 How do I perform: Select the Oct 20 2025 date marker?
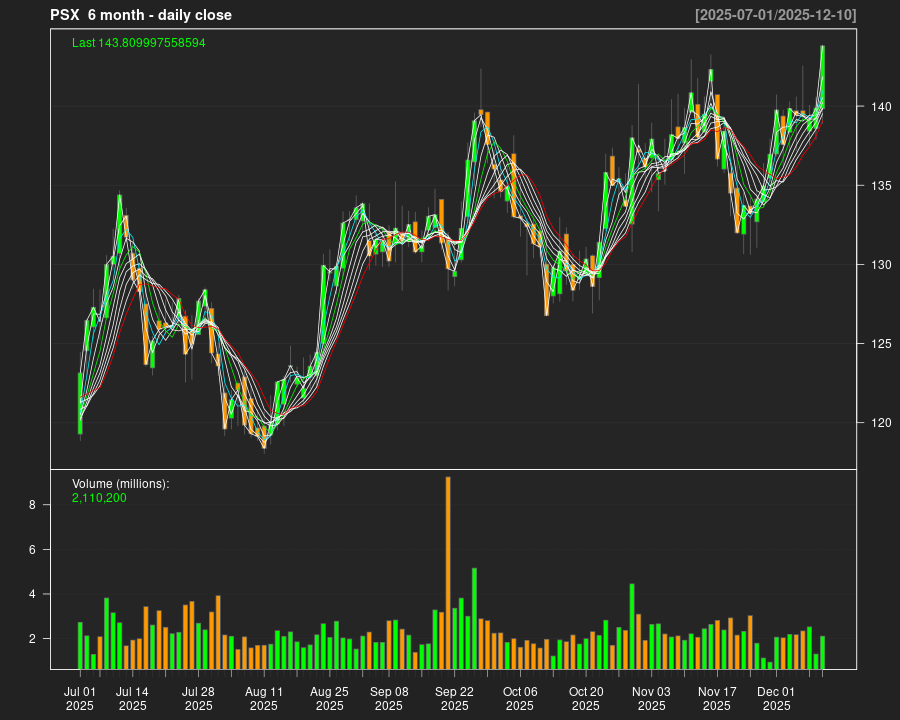pyautogui.click(x=586, y=698)
